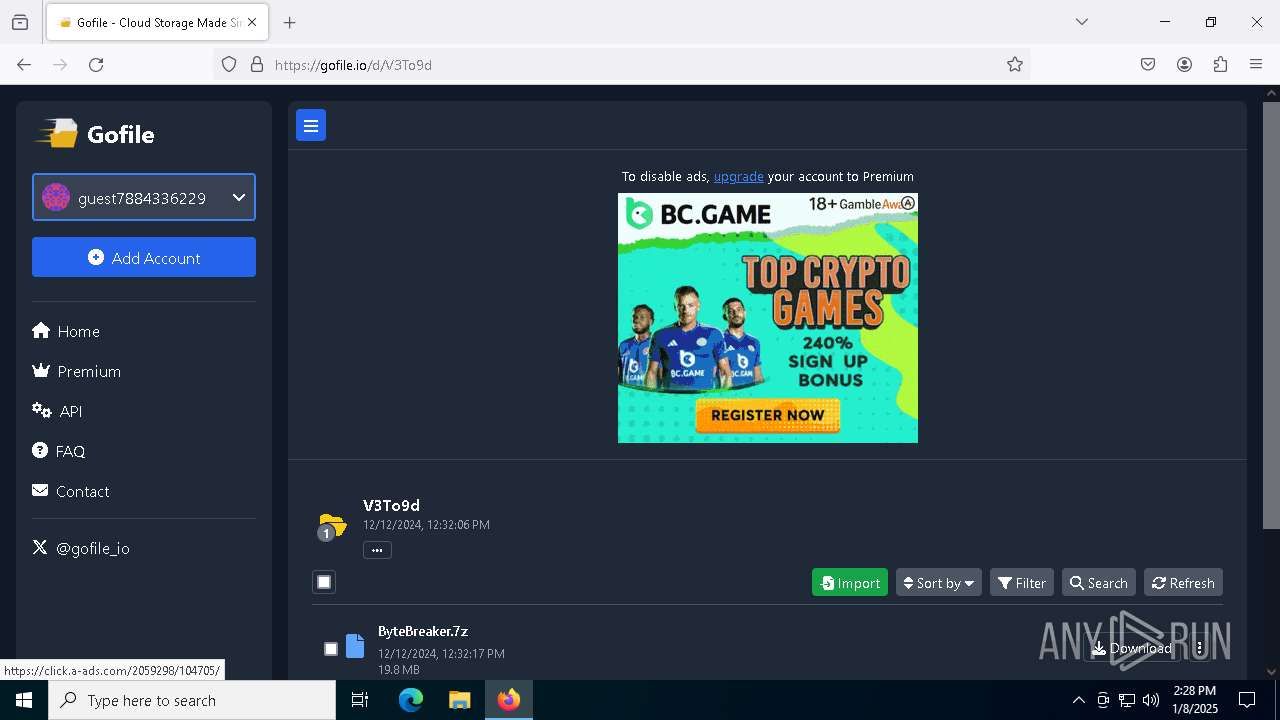
Task: Open the Firefox extensions icon
Action: pos(1220,65)
